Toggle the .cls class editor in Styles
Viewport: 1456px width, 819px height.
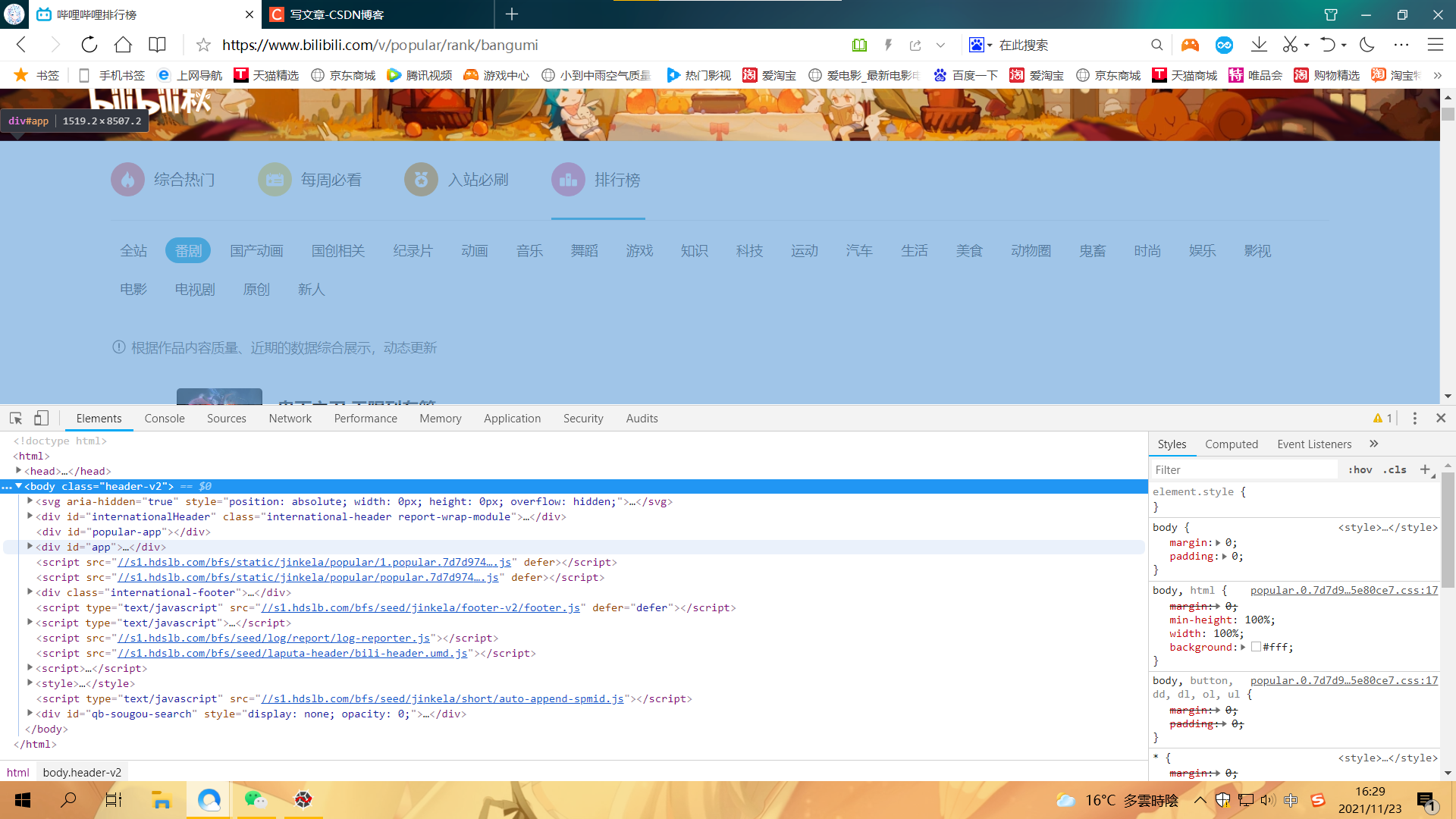1395,469
